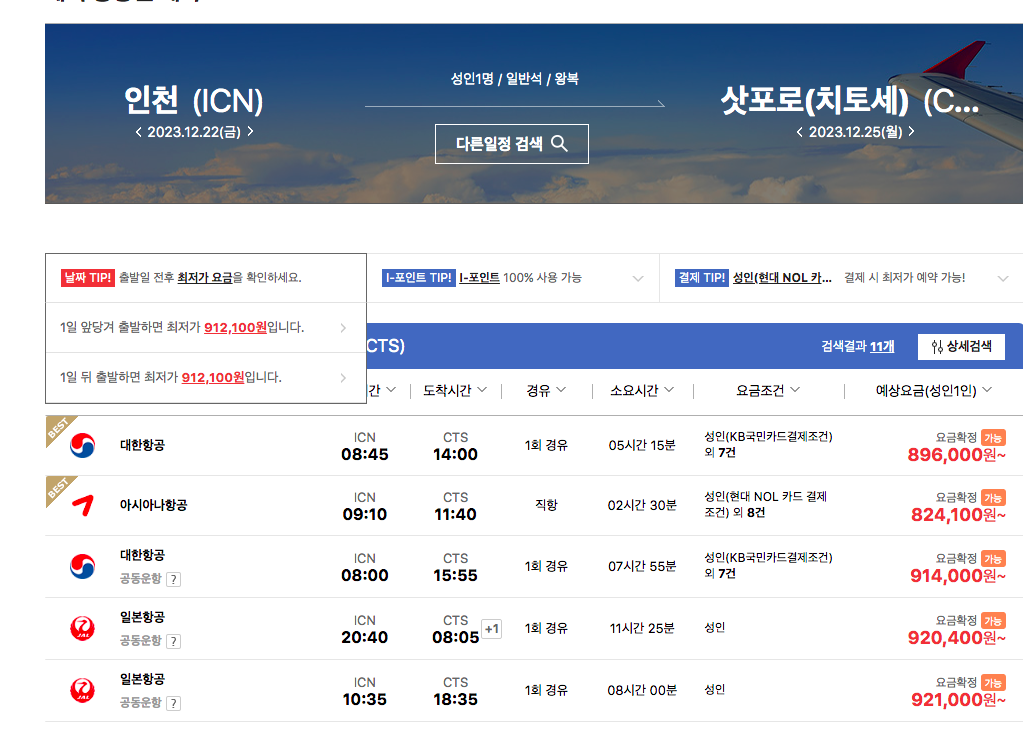
Task: Click the 가능 badge on 824,100원 row
Action: pos(993,498)
